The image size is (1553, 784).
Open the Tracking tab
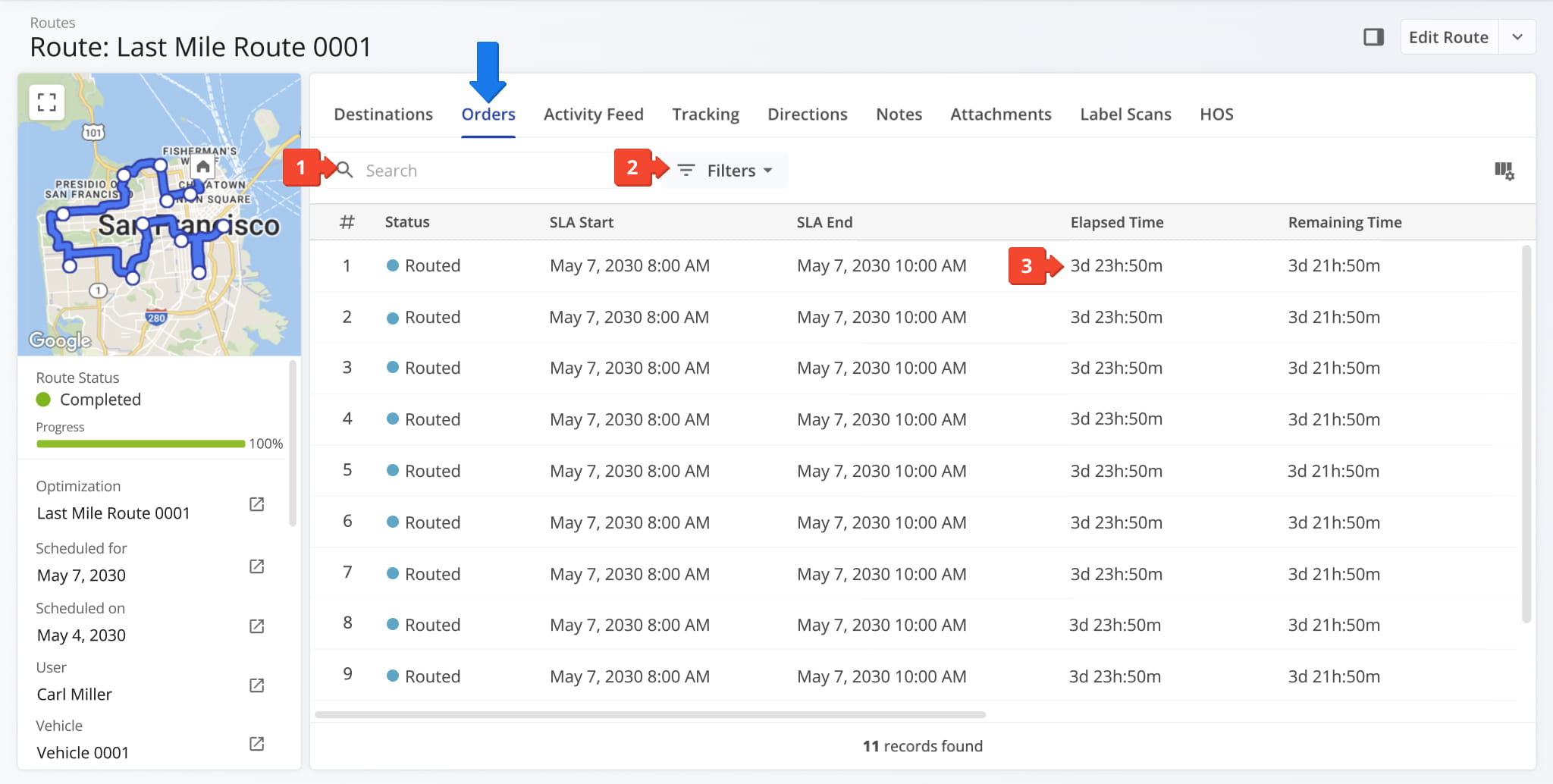[x=705, y=114]
